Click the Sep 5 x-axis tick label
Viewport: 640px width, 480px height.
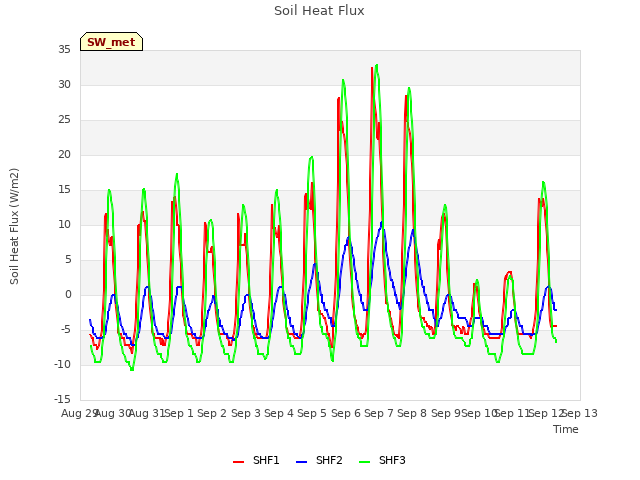(312, 413)
